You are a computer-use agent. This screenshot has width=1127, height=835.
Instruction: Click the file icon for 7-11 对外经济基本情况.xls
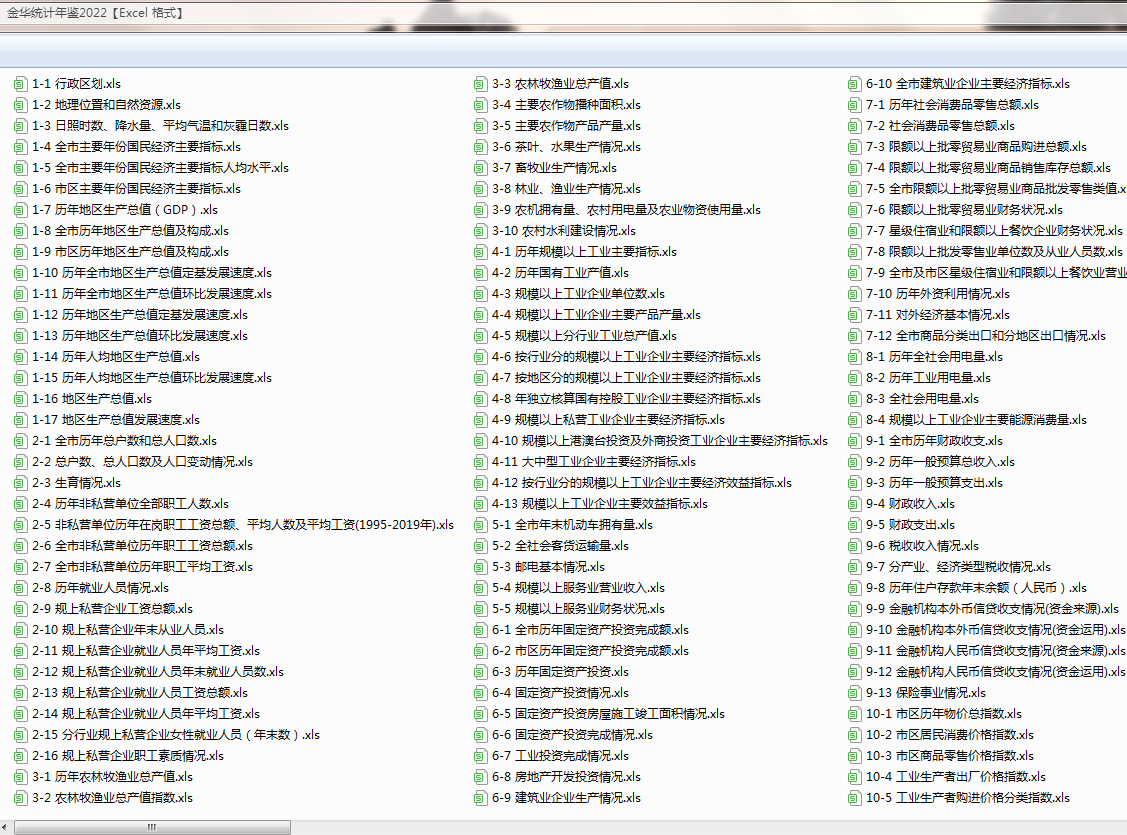[854, 315]
